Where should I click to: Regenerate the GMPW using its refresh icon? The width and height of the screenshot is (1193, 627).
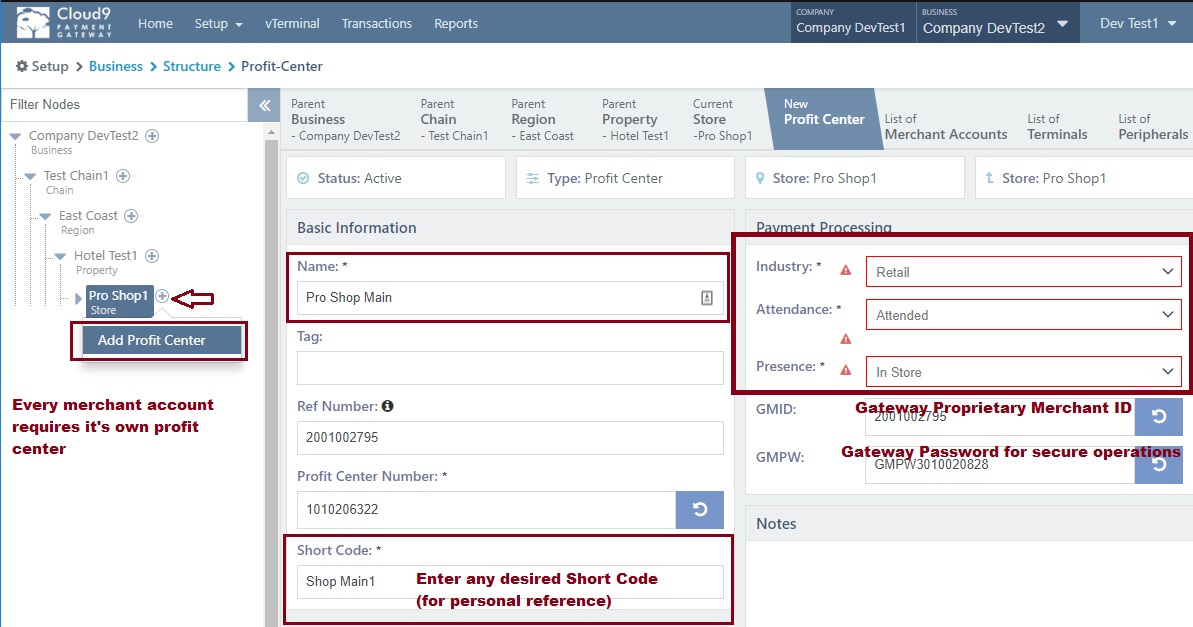[x=1159, y=464]
